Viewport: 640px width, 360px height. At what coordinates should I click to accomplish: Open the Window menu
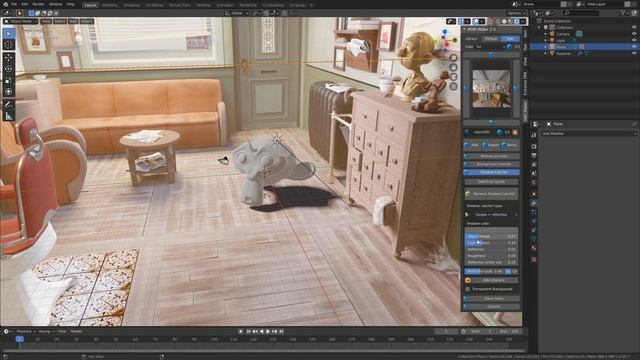56,4
